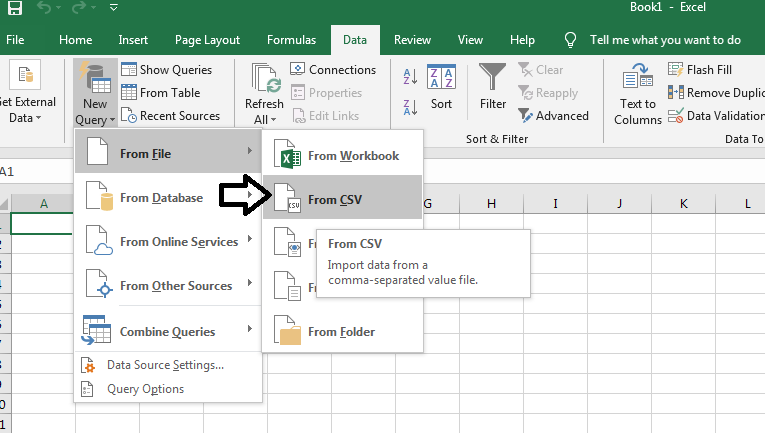The image size is (765, 433).
Task: Click the Properties button
Action: (x=326, y=93)
